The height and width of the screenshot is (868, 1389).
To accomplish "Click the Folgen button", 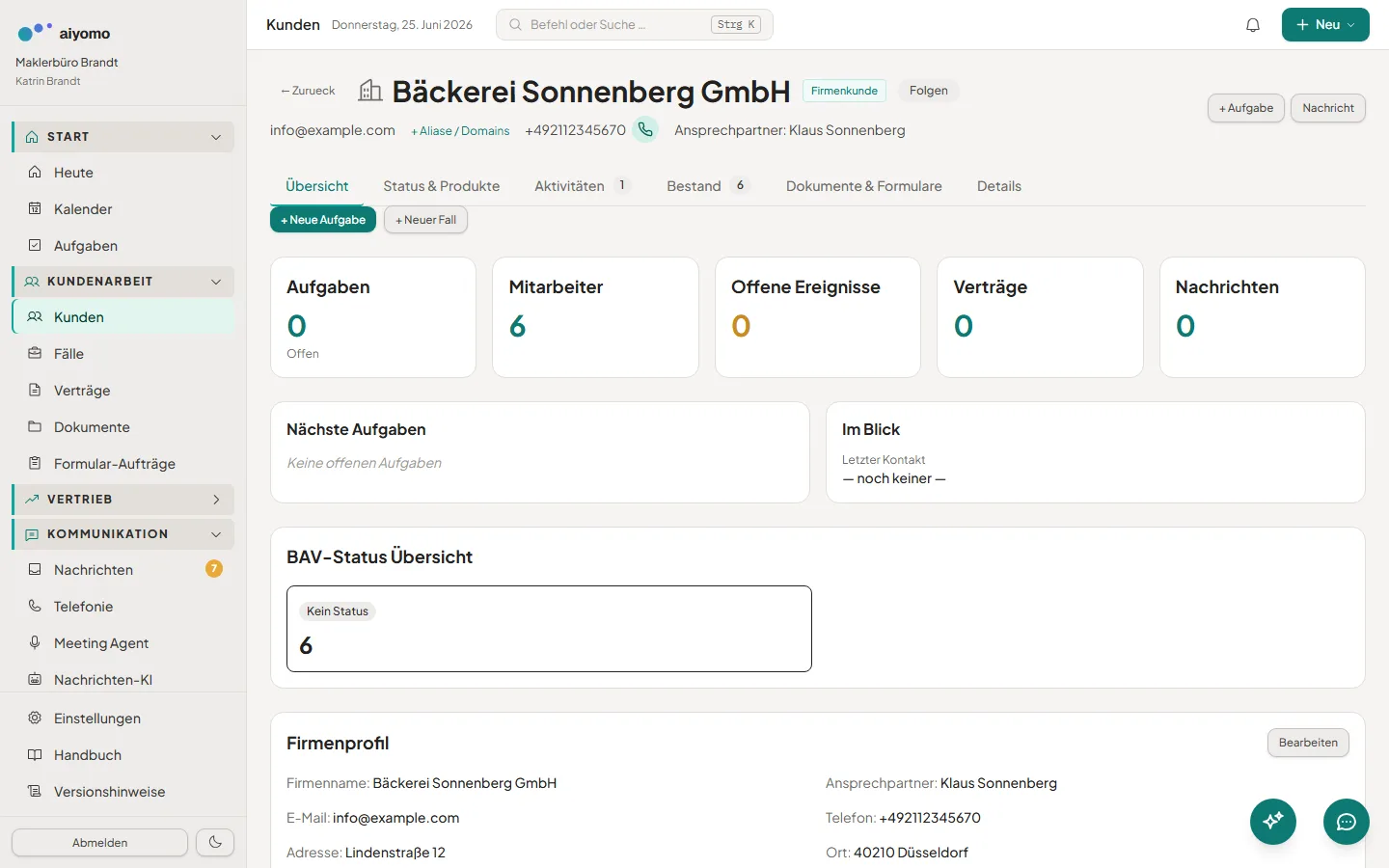I will click(929, 91).
